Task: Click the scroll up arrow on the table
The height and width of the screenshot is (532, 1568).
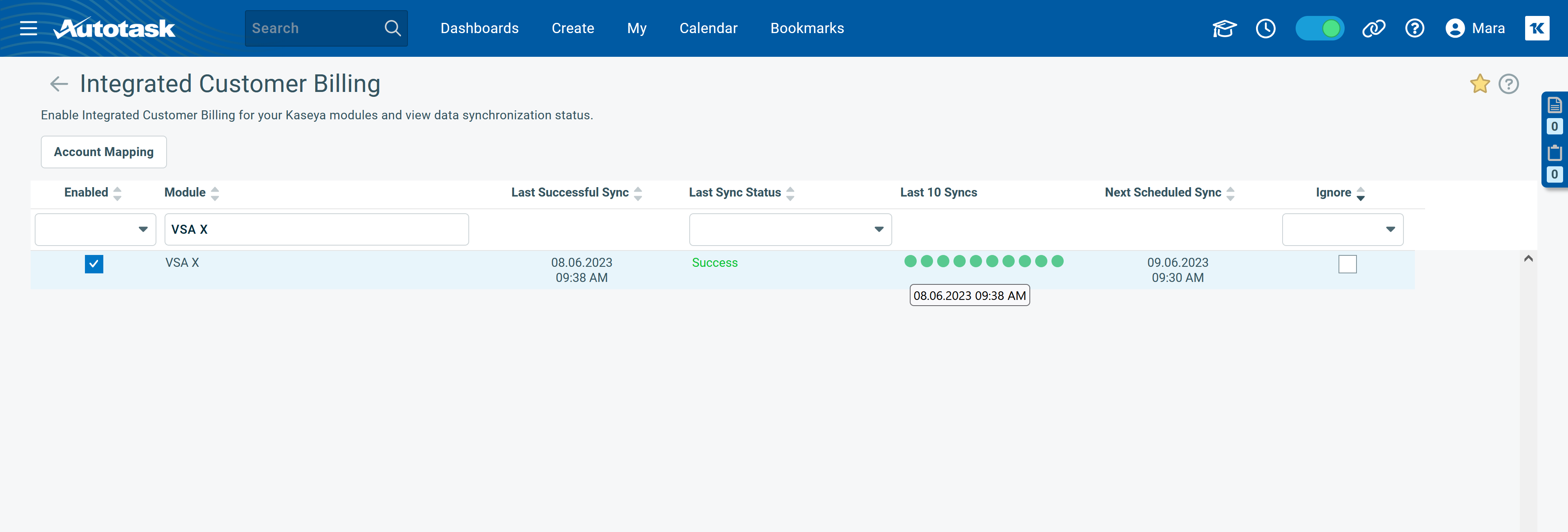Action: coord(1528,258)
